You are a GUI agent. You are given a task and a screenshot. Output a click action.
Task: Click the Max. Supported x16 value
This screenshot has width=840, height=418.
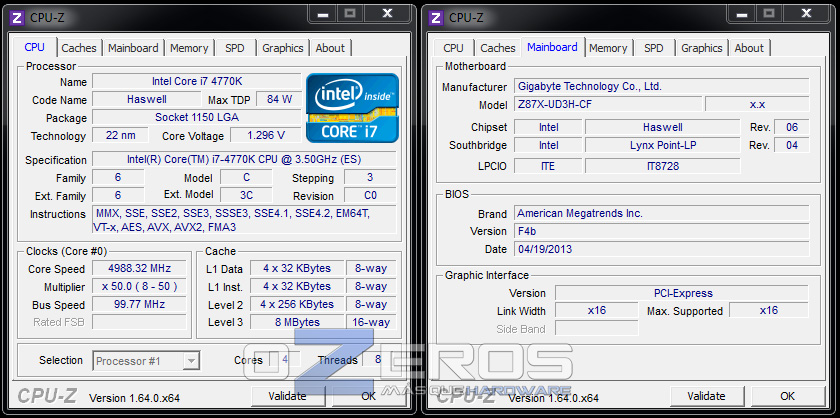point(769,310)
